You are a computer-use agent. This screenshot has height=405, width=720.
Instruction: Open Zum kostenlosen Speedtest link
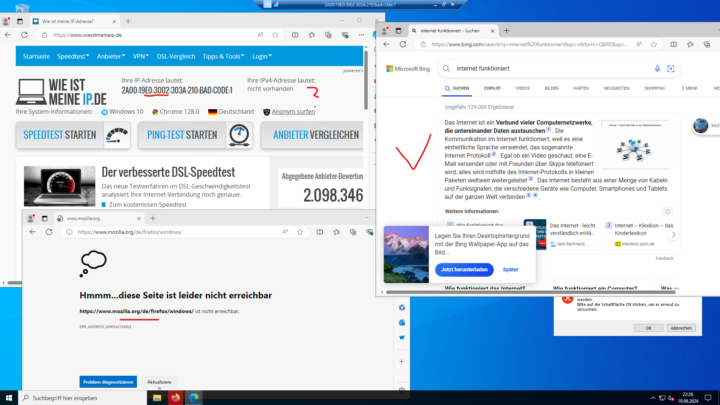tap(148, 204)
